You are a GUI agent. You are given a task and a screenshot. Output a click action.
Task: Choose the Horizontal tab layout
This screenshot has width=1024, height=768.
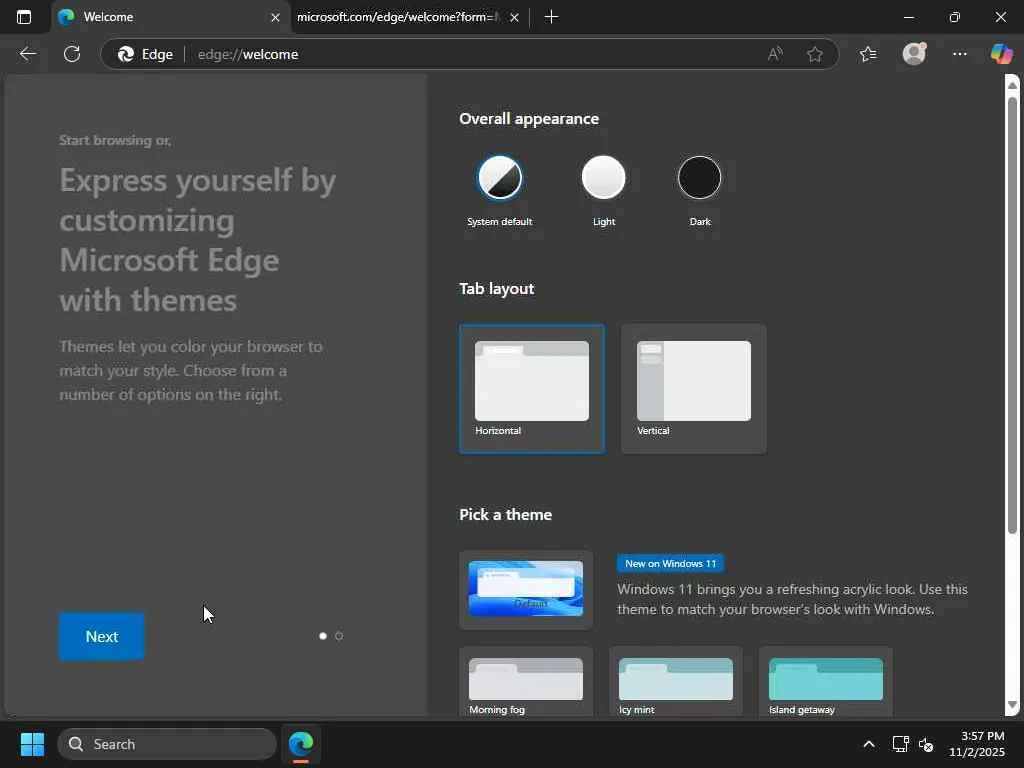point(532,389)
